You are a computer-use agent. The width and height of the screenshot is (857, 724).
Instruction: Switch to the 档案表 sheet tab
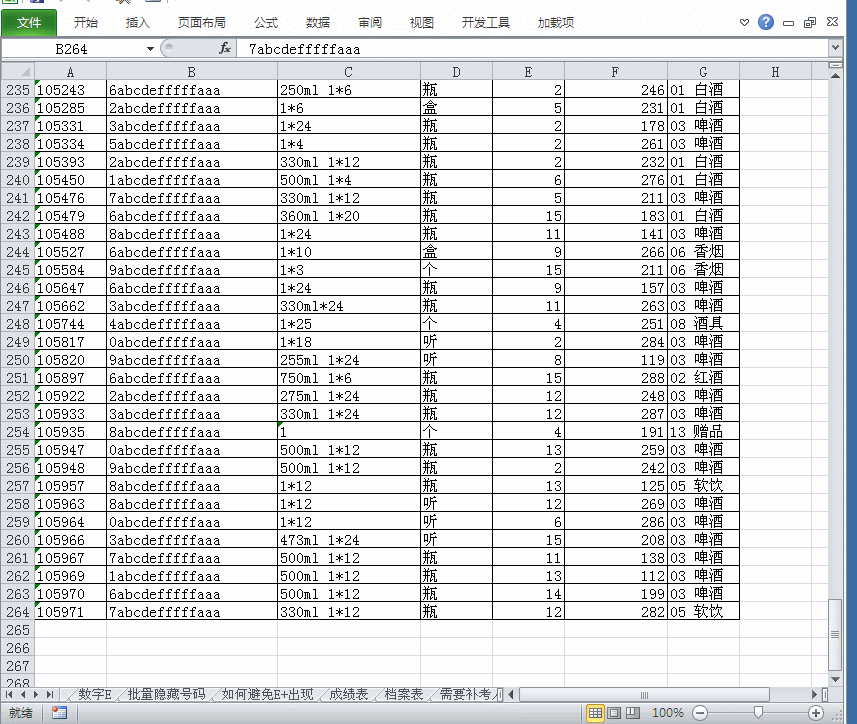[x=404, y=694]
